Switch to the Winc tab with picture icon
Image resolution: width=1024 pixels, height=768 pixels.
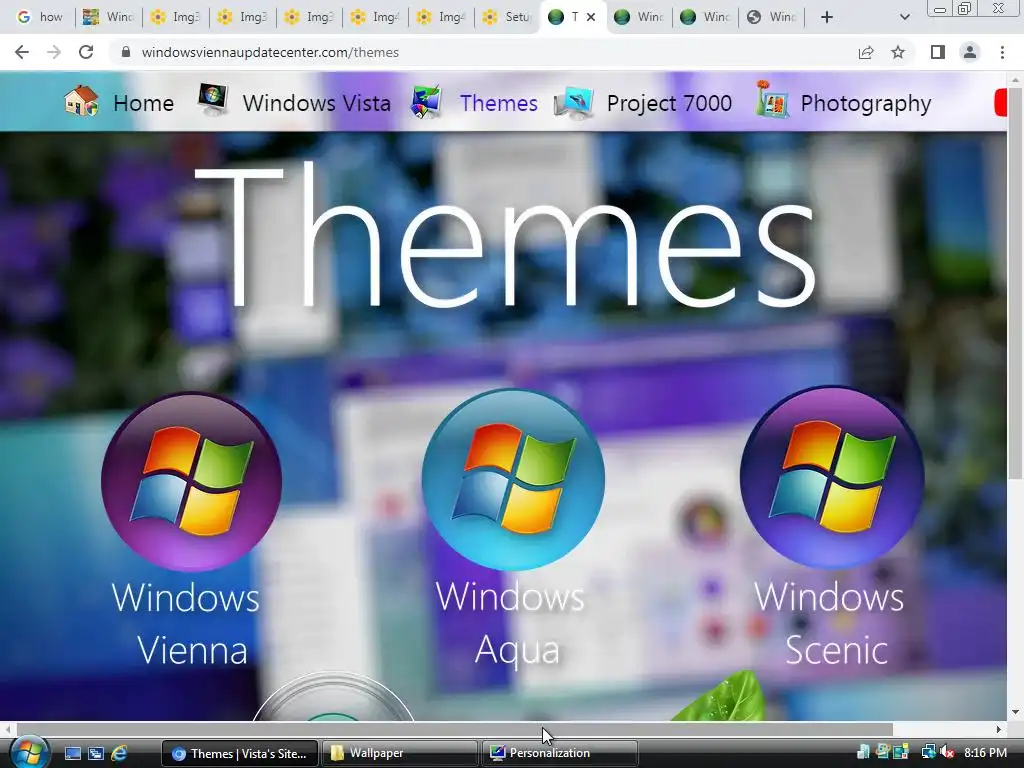click(x=108, y=17)
